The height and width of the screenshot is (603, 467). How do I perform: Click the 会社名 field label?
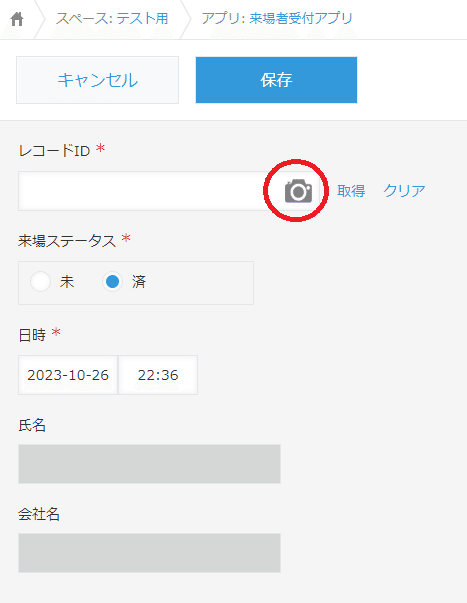click(39, 514)
